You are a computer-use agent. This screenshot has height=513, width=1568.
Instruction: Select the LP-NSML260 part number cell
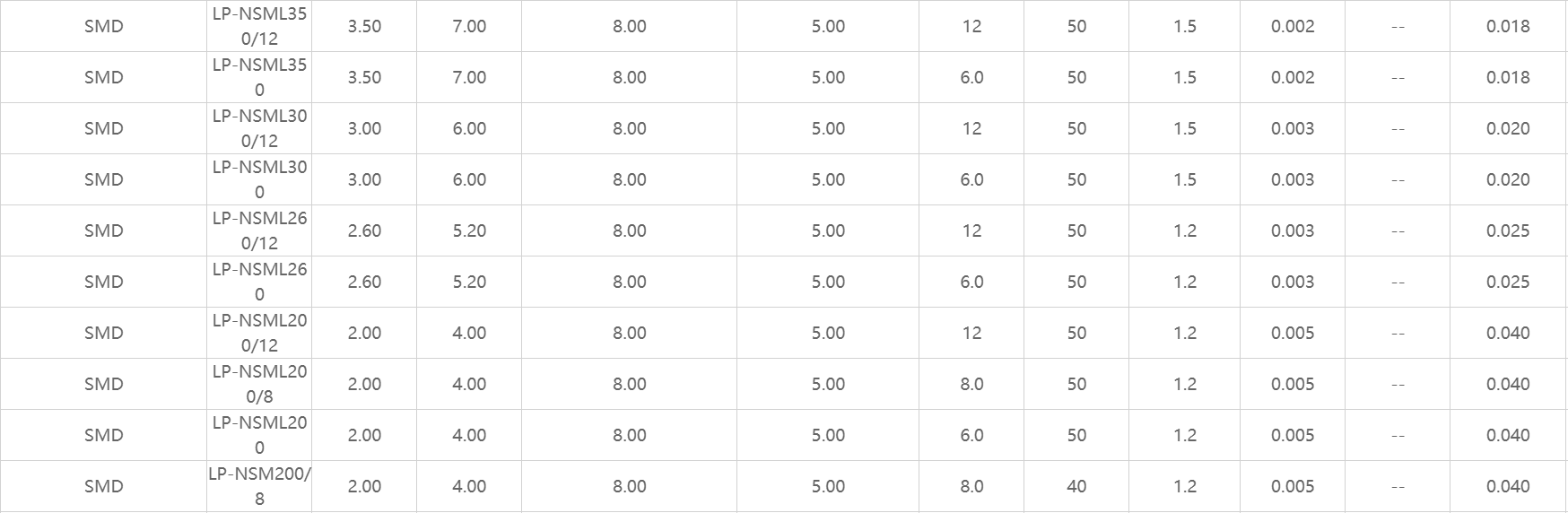pos(259,282)
